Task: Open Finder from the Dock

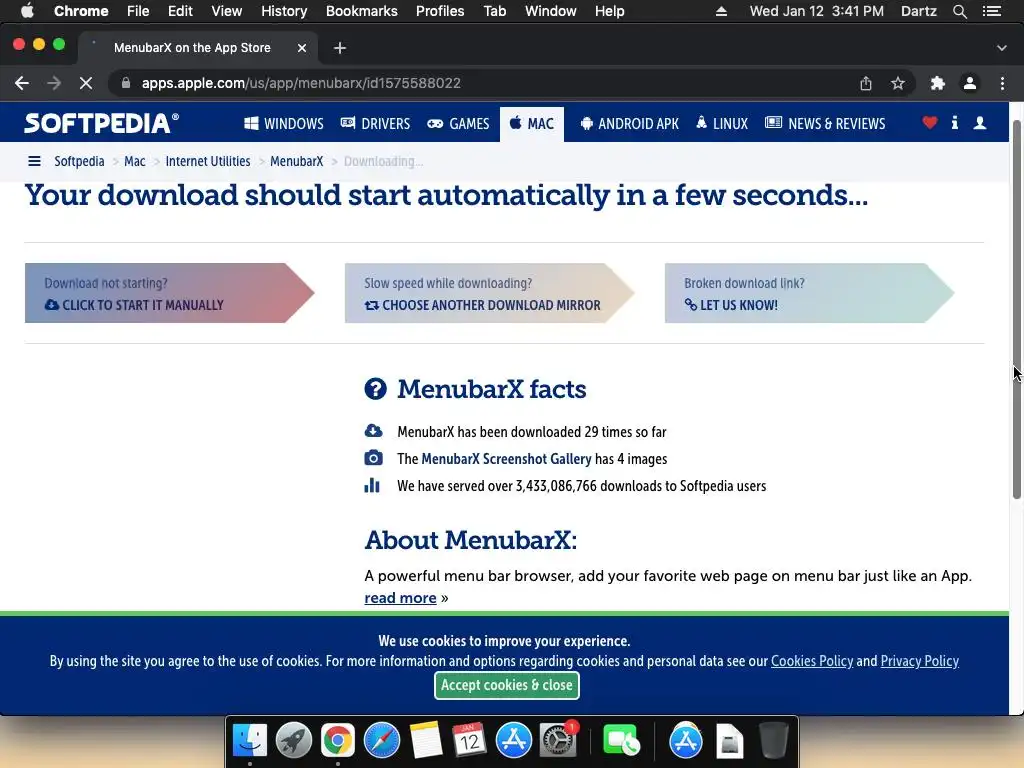Action: click(250, 741)
